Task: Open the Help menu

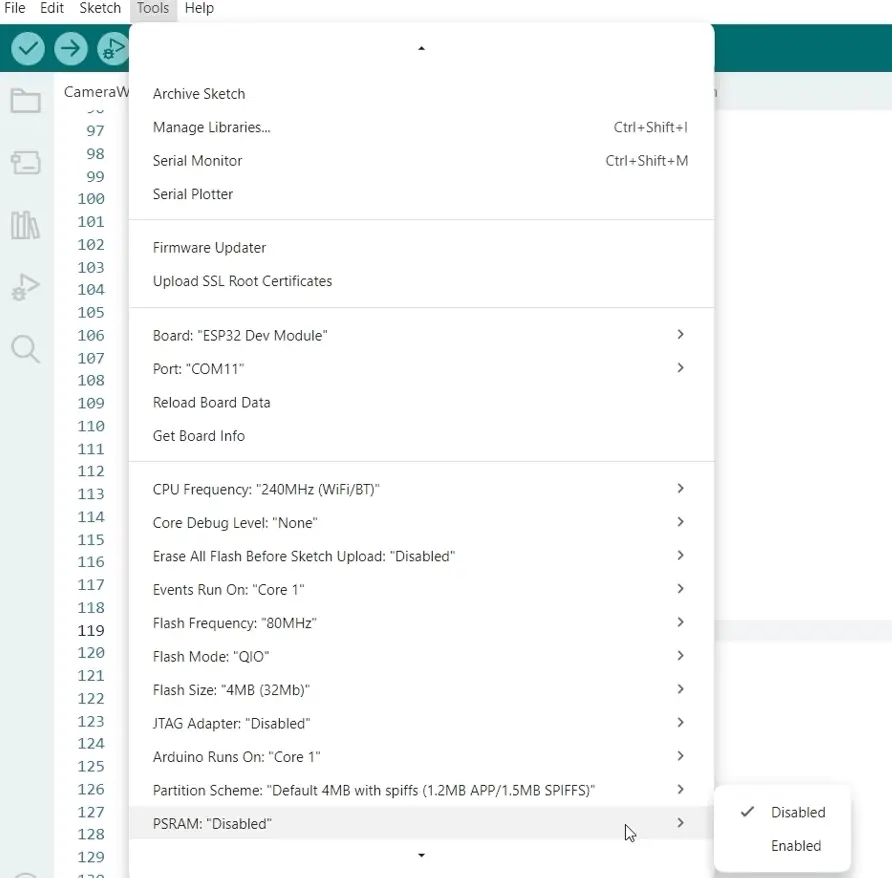Action: (199, 8)
